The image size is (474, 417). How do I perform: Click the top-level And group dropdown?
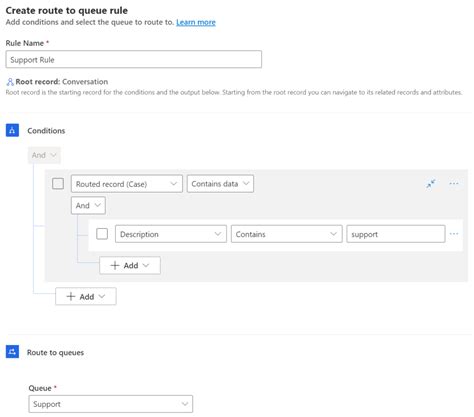44,155
